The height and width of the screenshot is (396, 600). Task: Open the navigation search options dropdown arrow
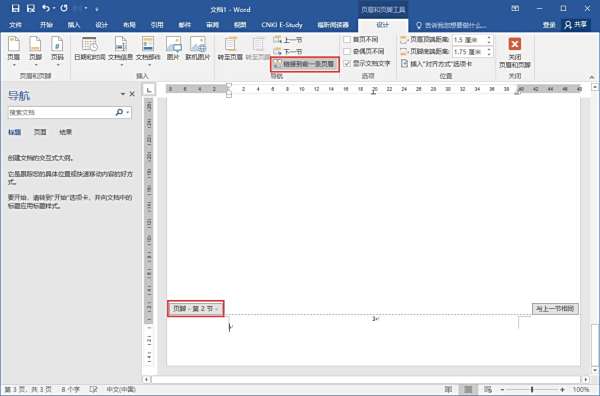point(128,112)
